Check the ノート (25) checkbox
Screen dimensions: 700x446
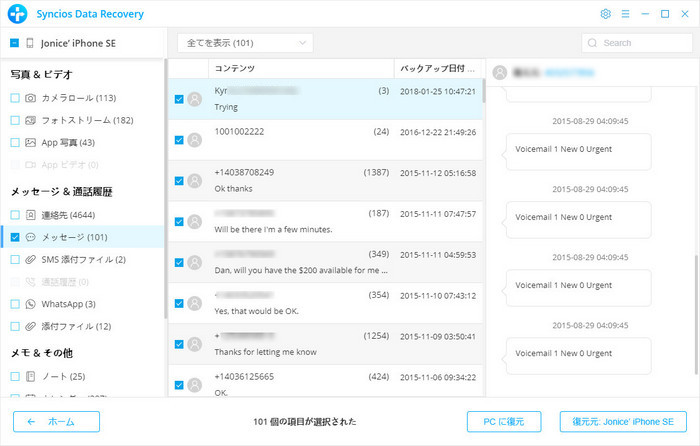click(15, 376)
